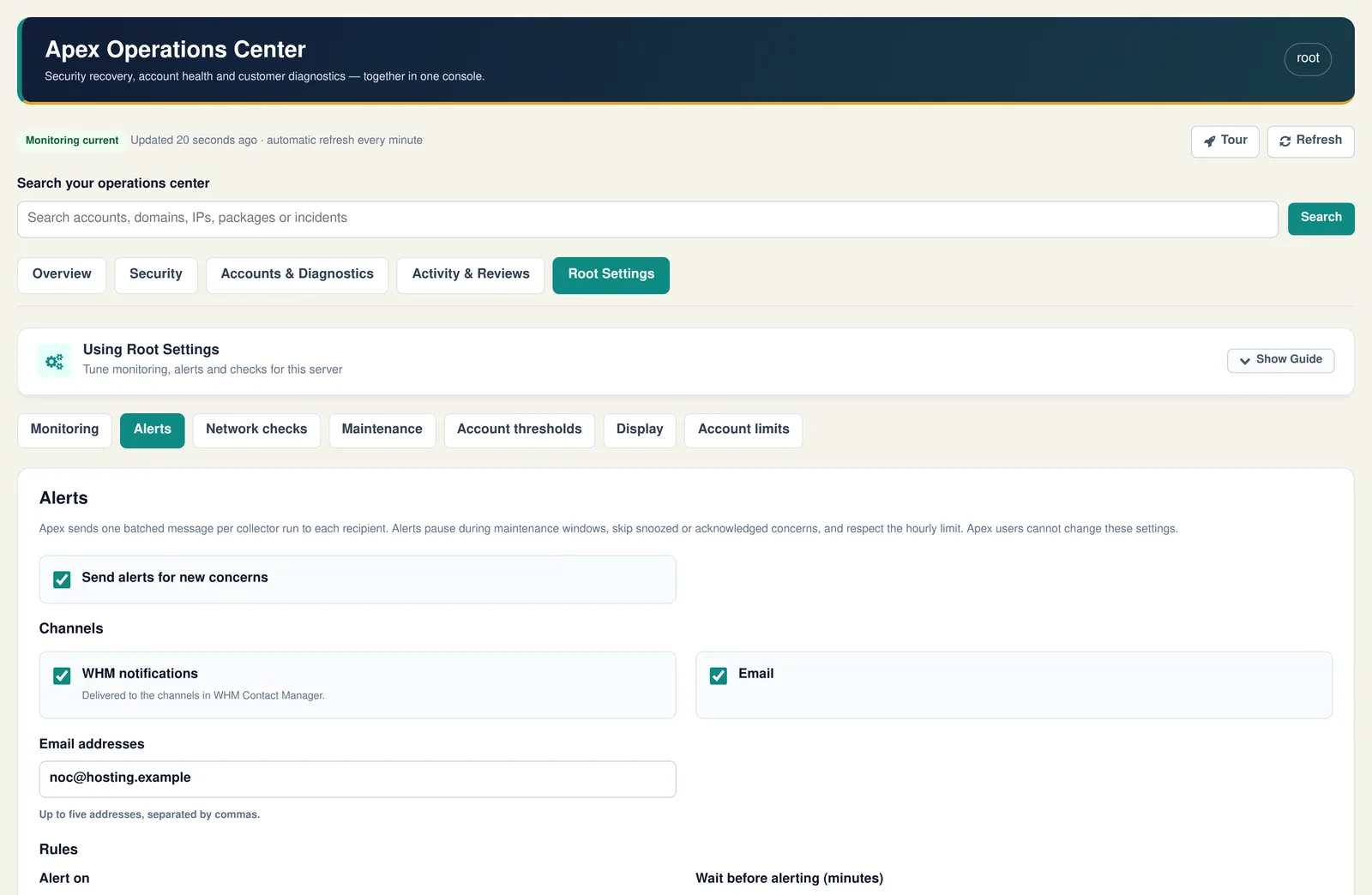Click 'Up to five addresses' hint text
This screenshot has height=895, width=1372.
pyautogui.click(x=149, y=814)
